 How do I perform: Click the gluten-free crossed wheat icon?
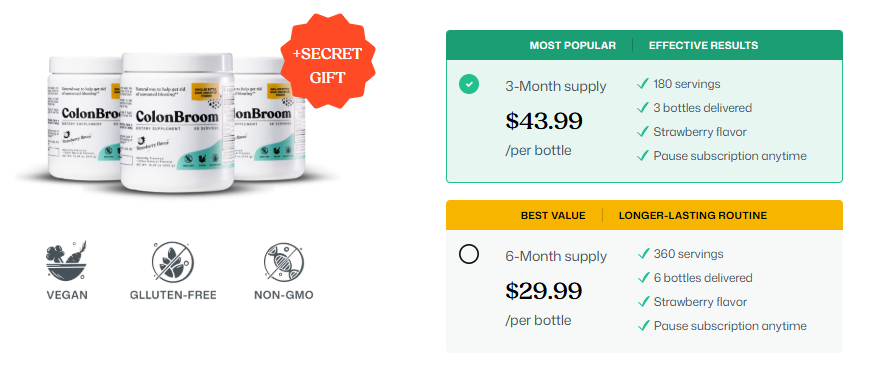point(173,261)
